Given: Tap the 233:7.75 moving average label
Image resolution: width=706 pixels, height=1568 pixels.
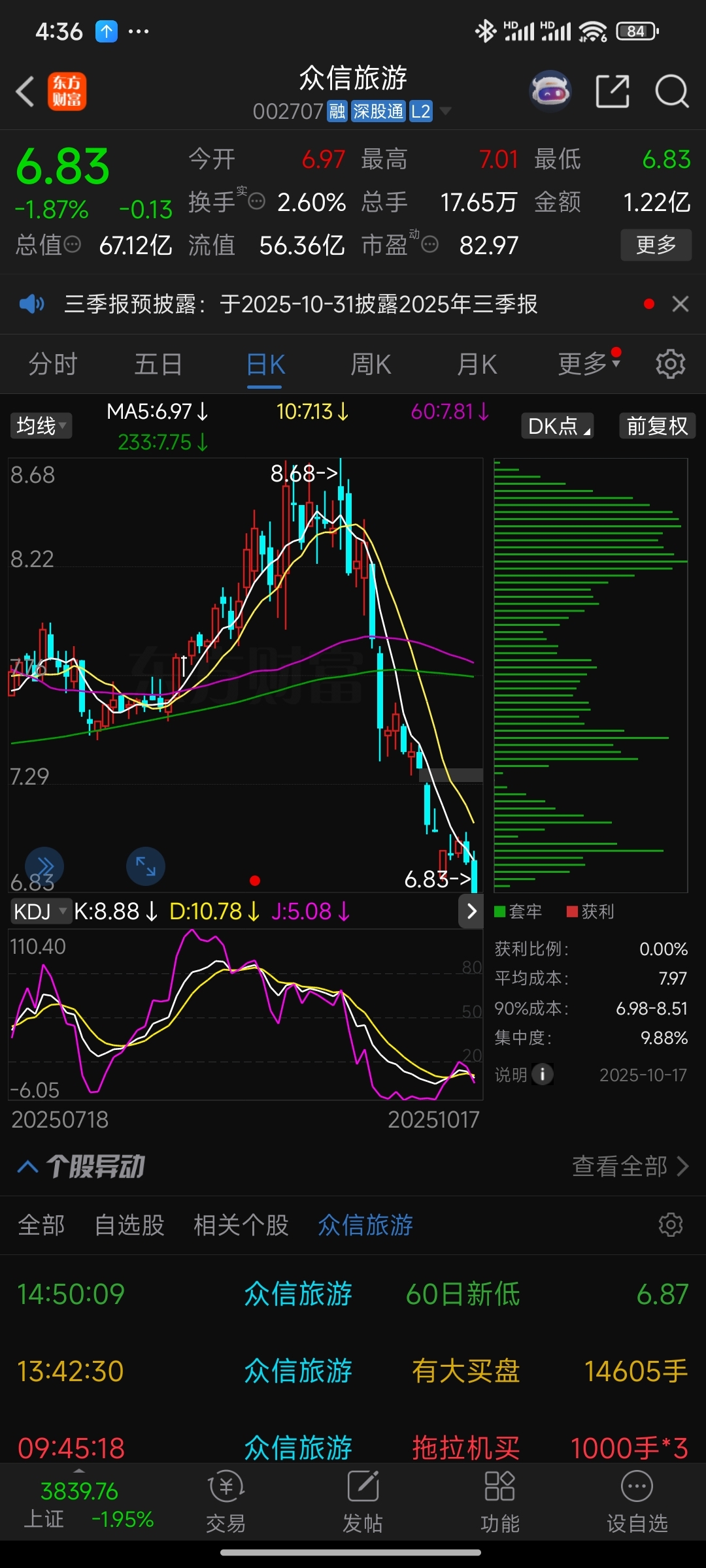Looking at the screenshot, I should click(x=163, y=442).
